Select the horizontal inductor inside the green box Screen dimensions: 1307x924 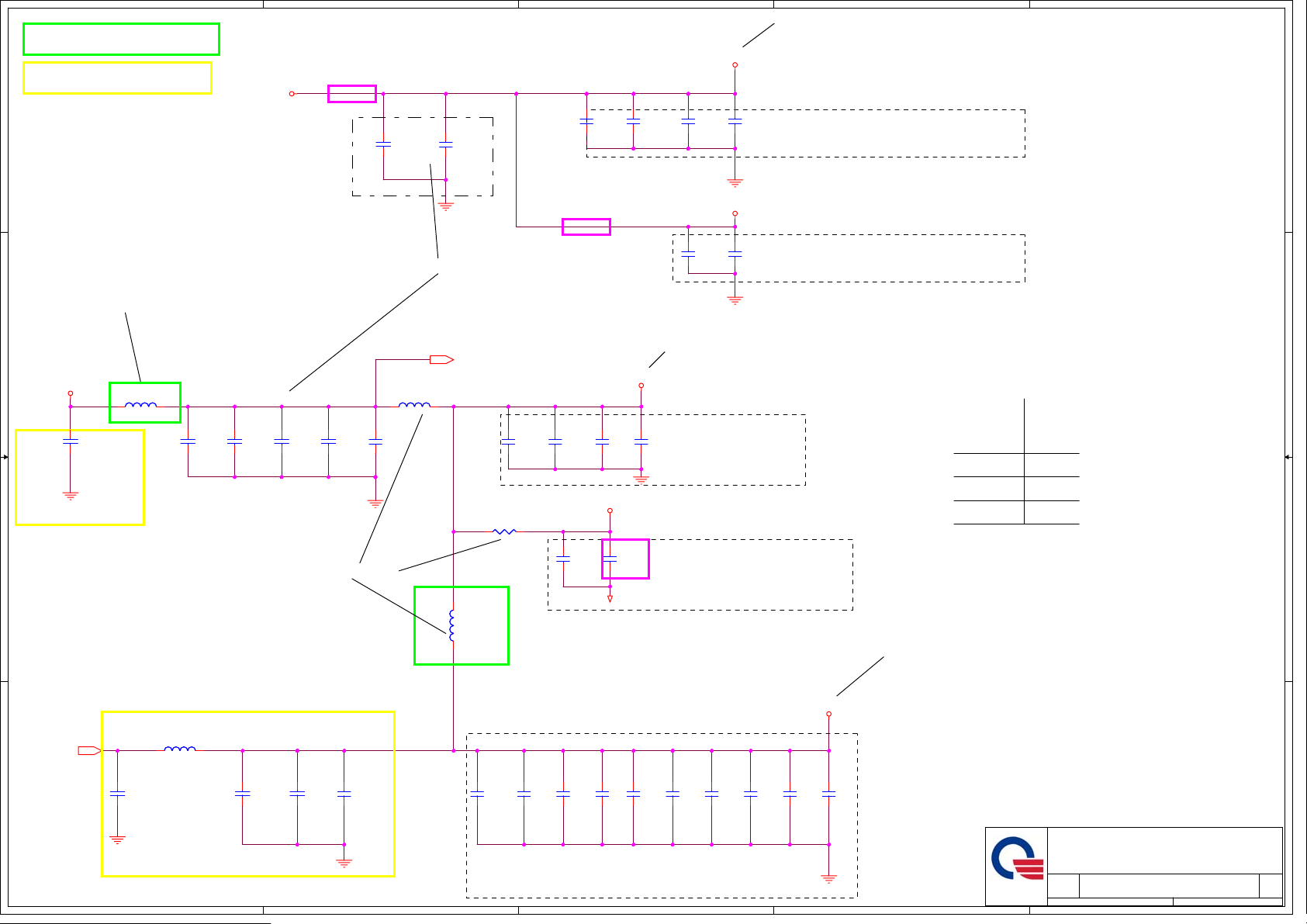pos(141,405)
